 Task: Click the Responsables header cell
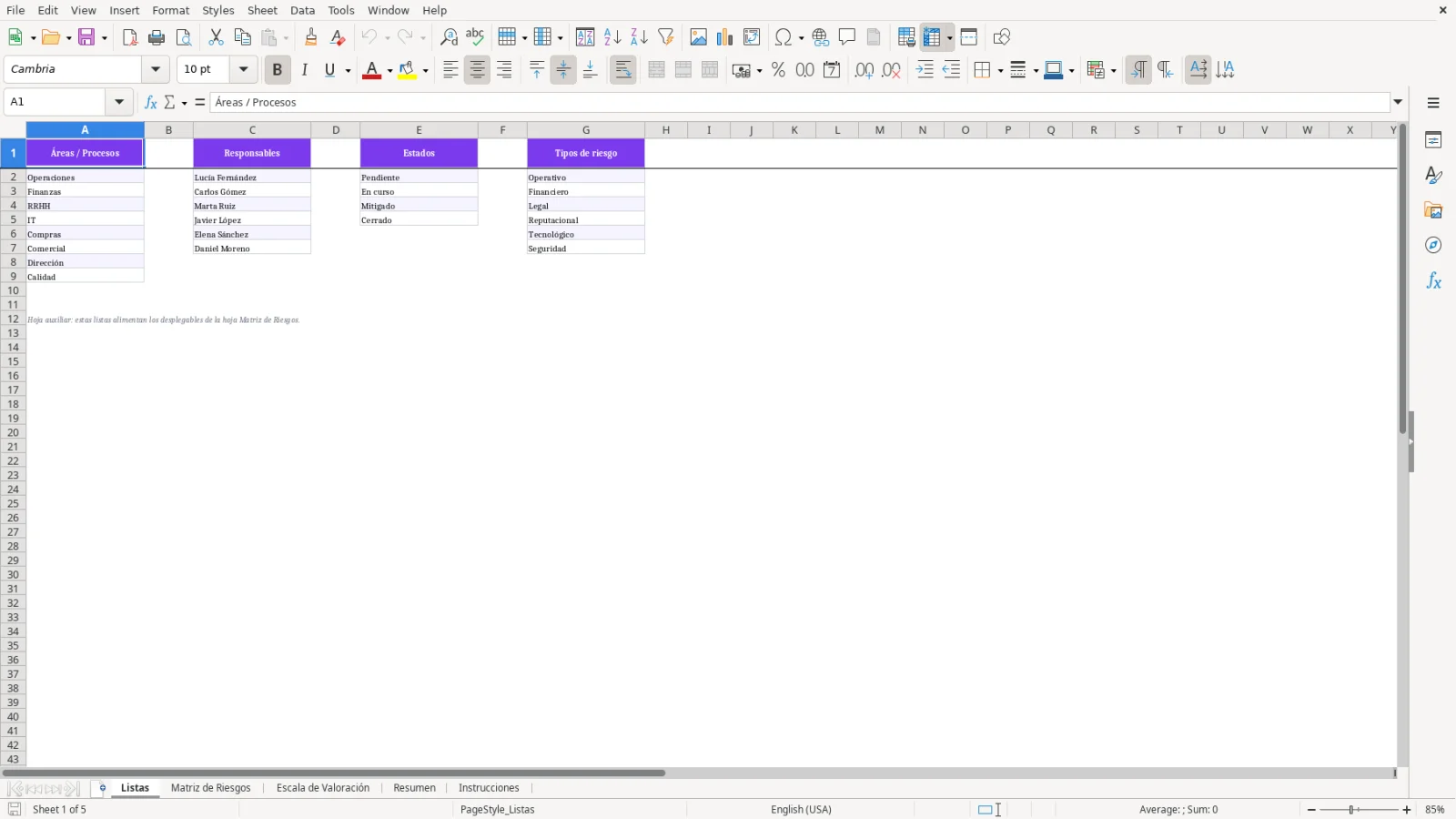pos(252,153)
